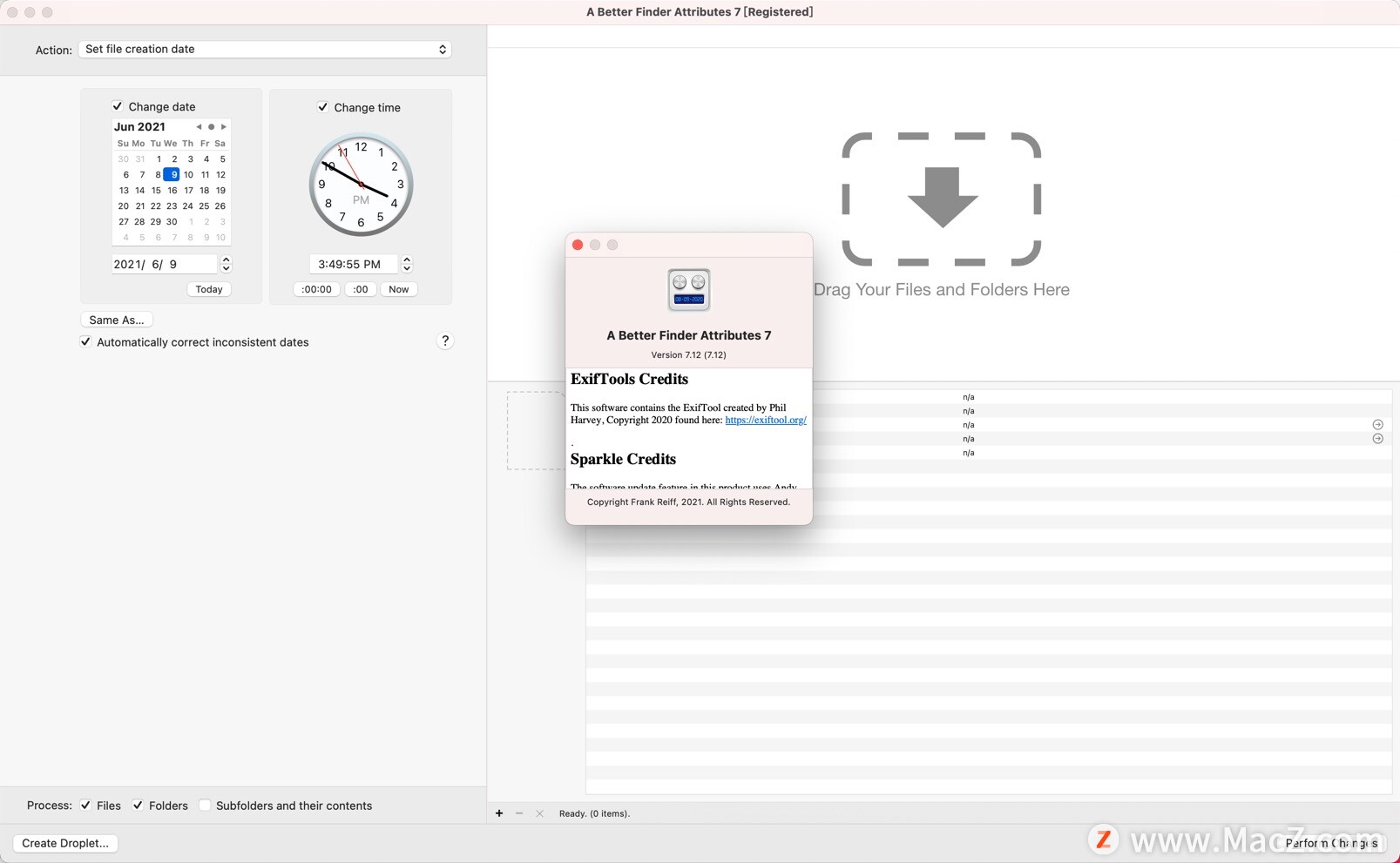1400x863 pixels.
Task: Select June 1 in the calendar
Action: pyautogui.click(x=159, y=159)
